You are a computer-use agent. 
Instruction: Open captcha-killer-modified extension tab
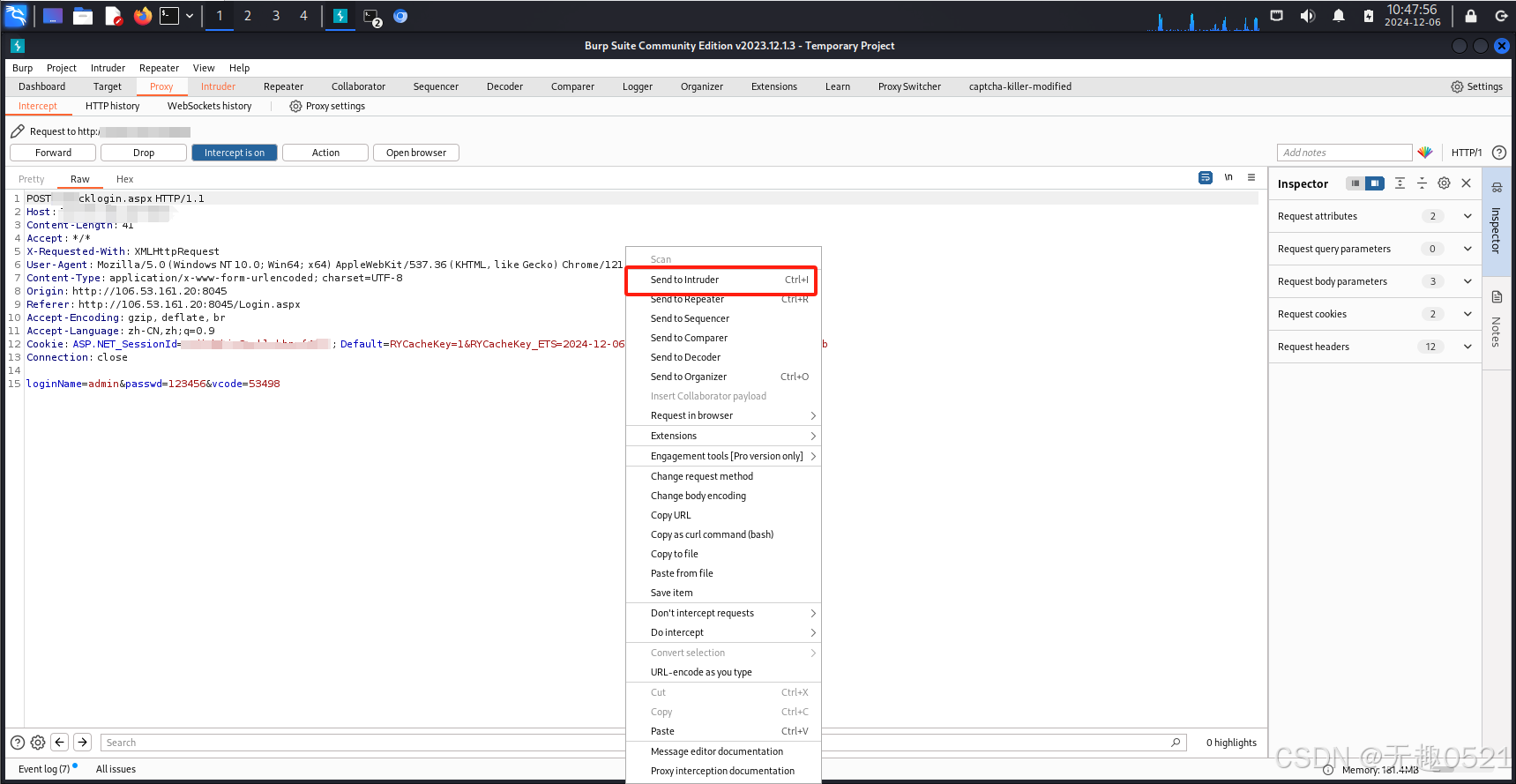tap(1020, 86)
